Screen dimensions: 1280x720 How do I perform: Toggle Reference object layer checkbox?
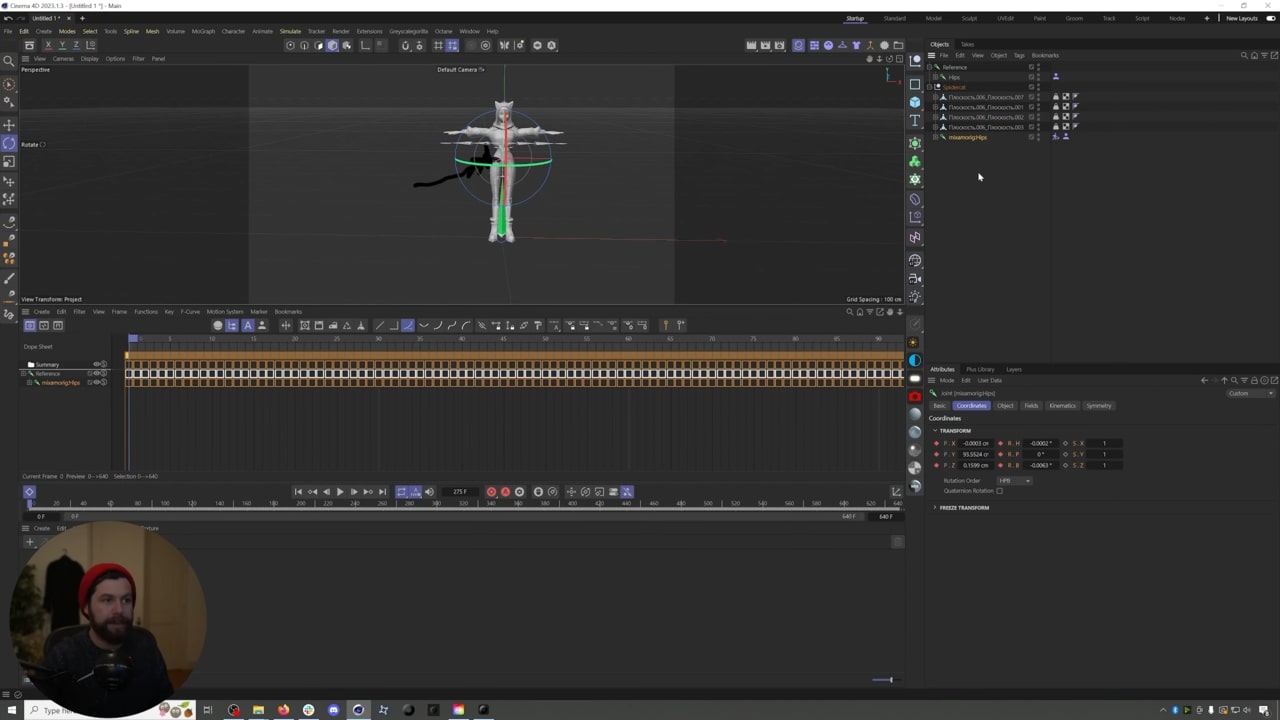point(1031,67)
